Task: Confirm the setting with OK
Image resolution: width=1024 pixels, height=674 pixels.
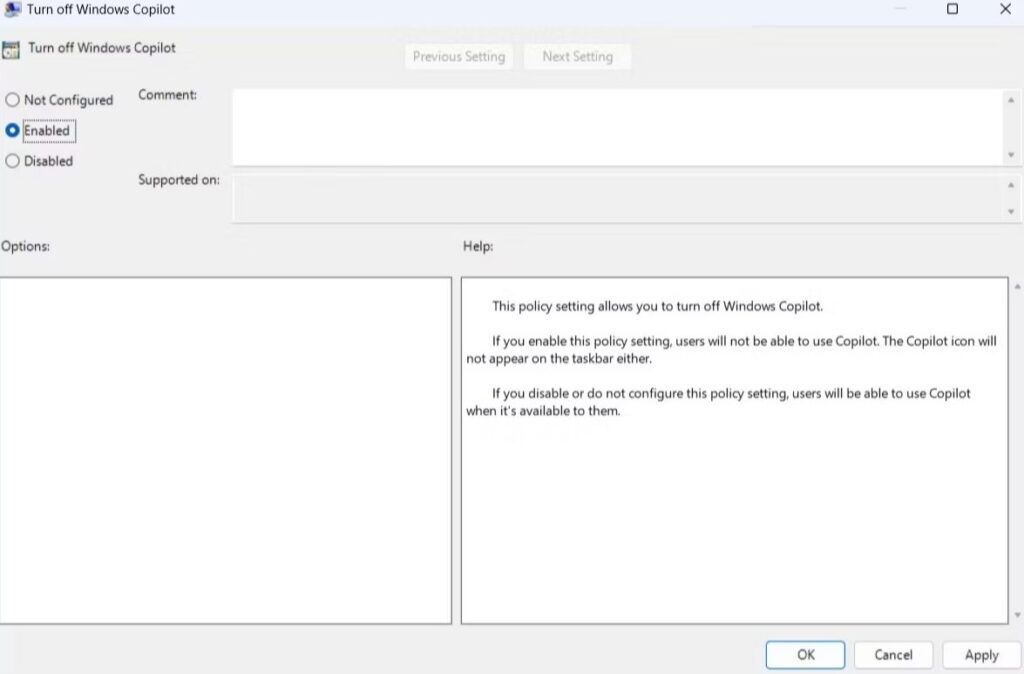Action: point(805,655)
